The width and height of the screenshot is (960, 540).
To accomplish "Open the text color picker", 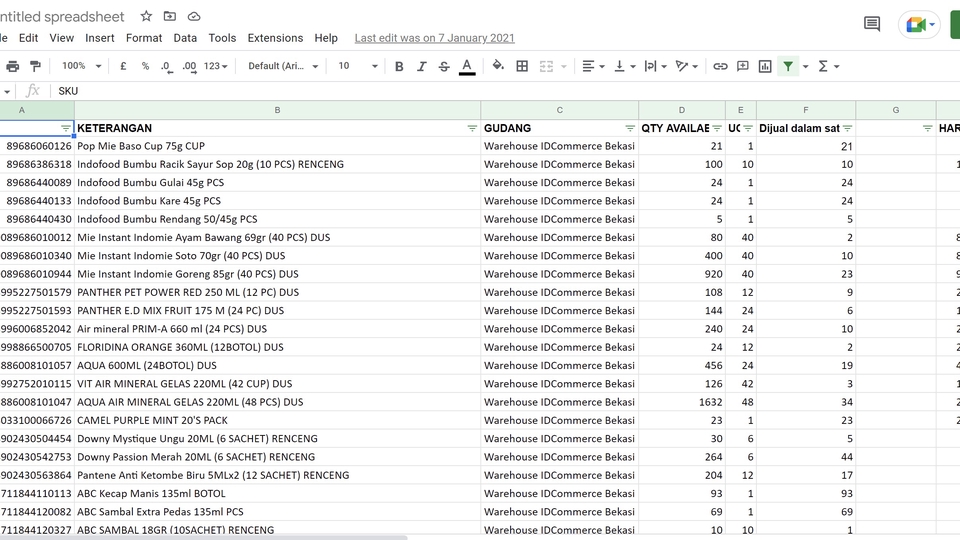I will [x=467, y=66].
